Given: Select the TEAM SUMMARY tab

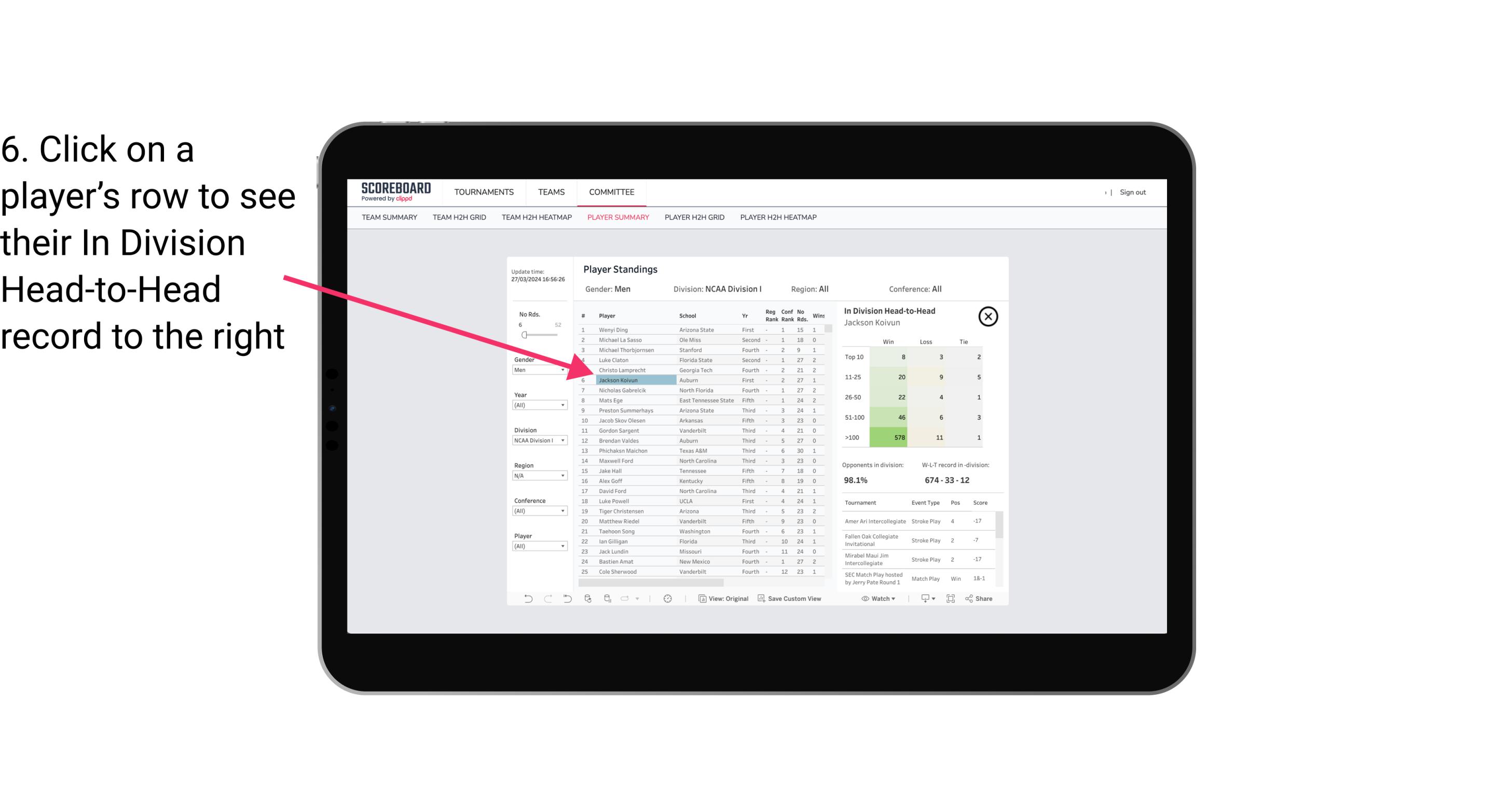Looking at the screenshot, I should point(389,217).
